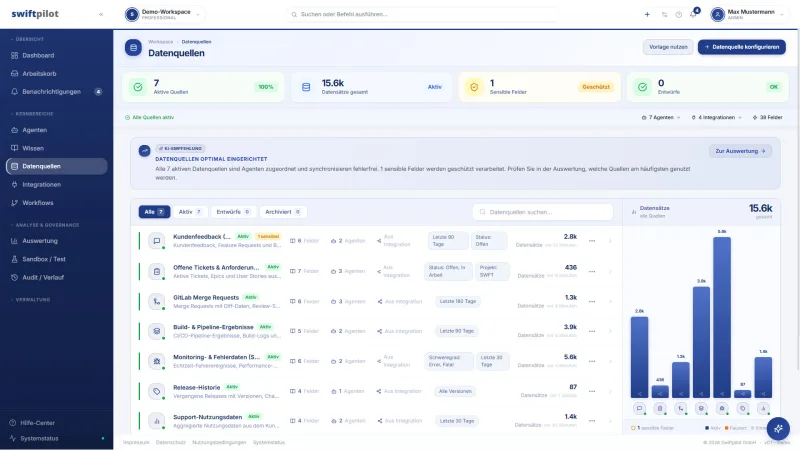This screenshot has width=800, height=450.
Task: Open Auswertung in the sidebar
Action: pyautogui.click(x=56, y=241)
